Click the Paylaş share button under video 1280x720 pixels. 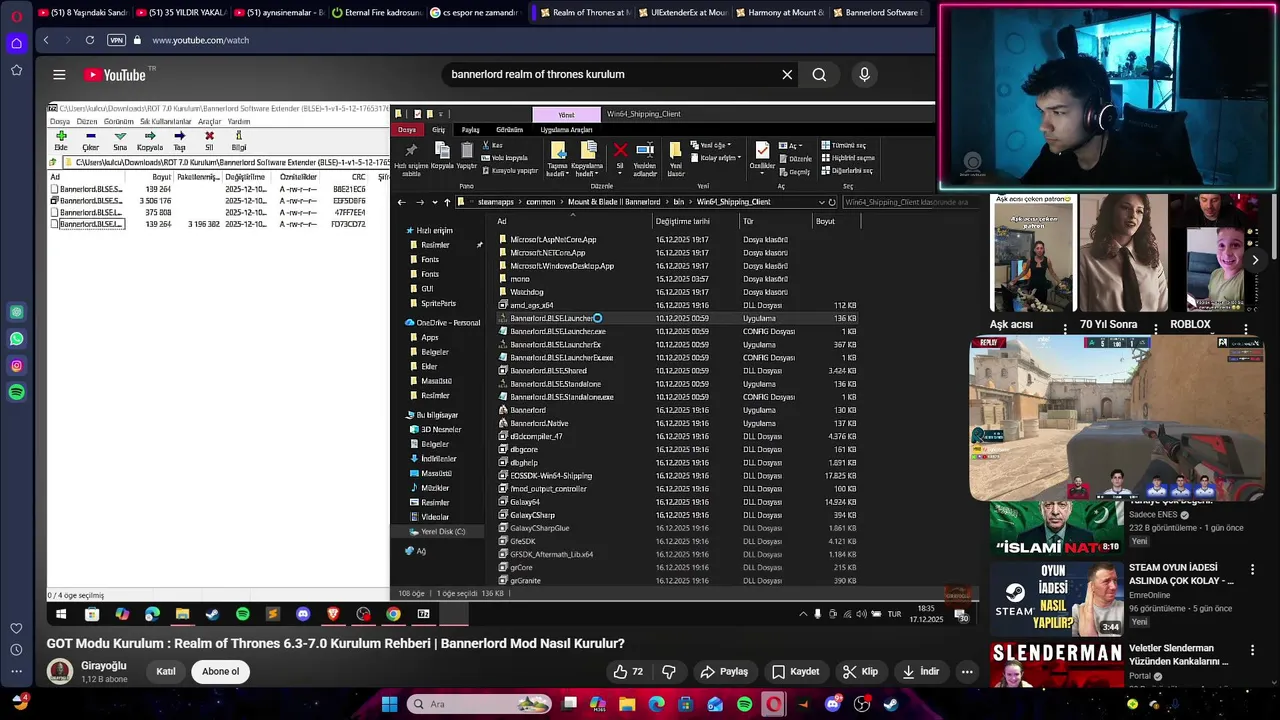click(724, 672)
